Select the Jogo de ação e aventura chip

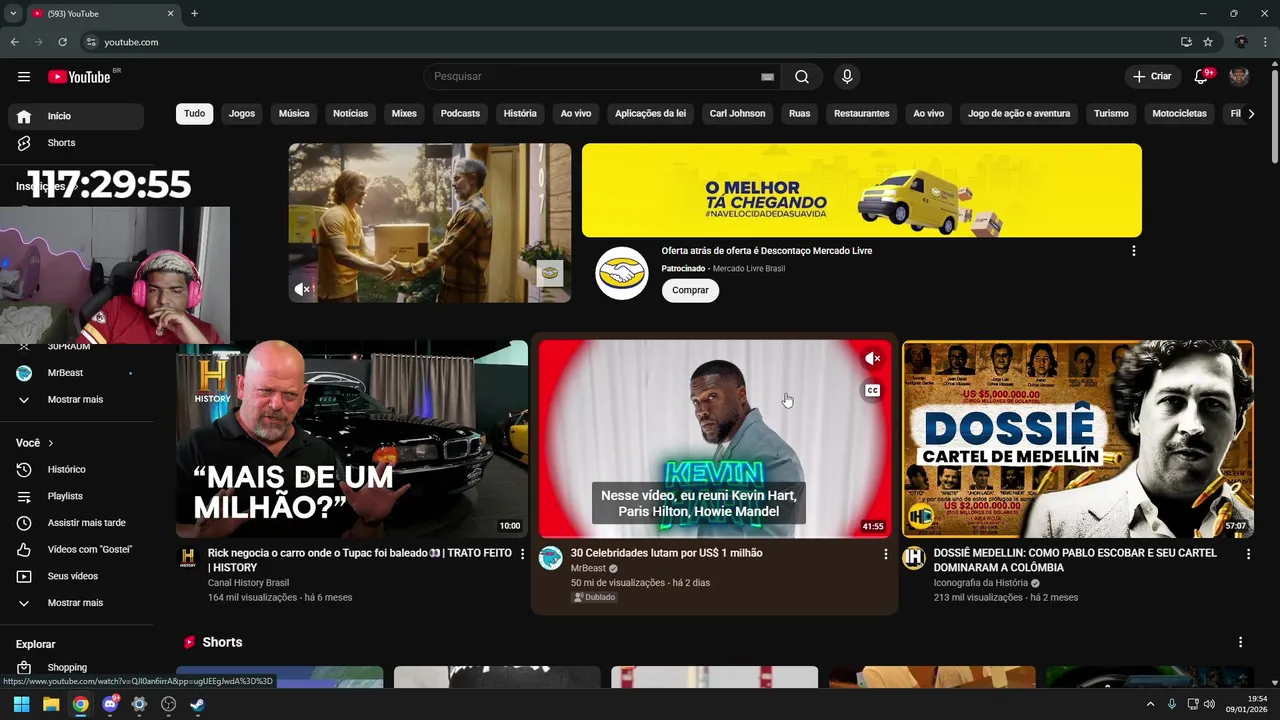[x=1019, y=114]
